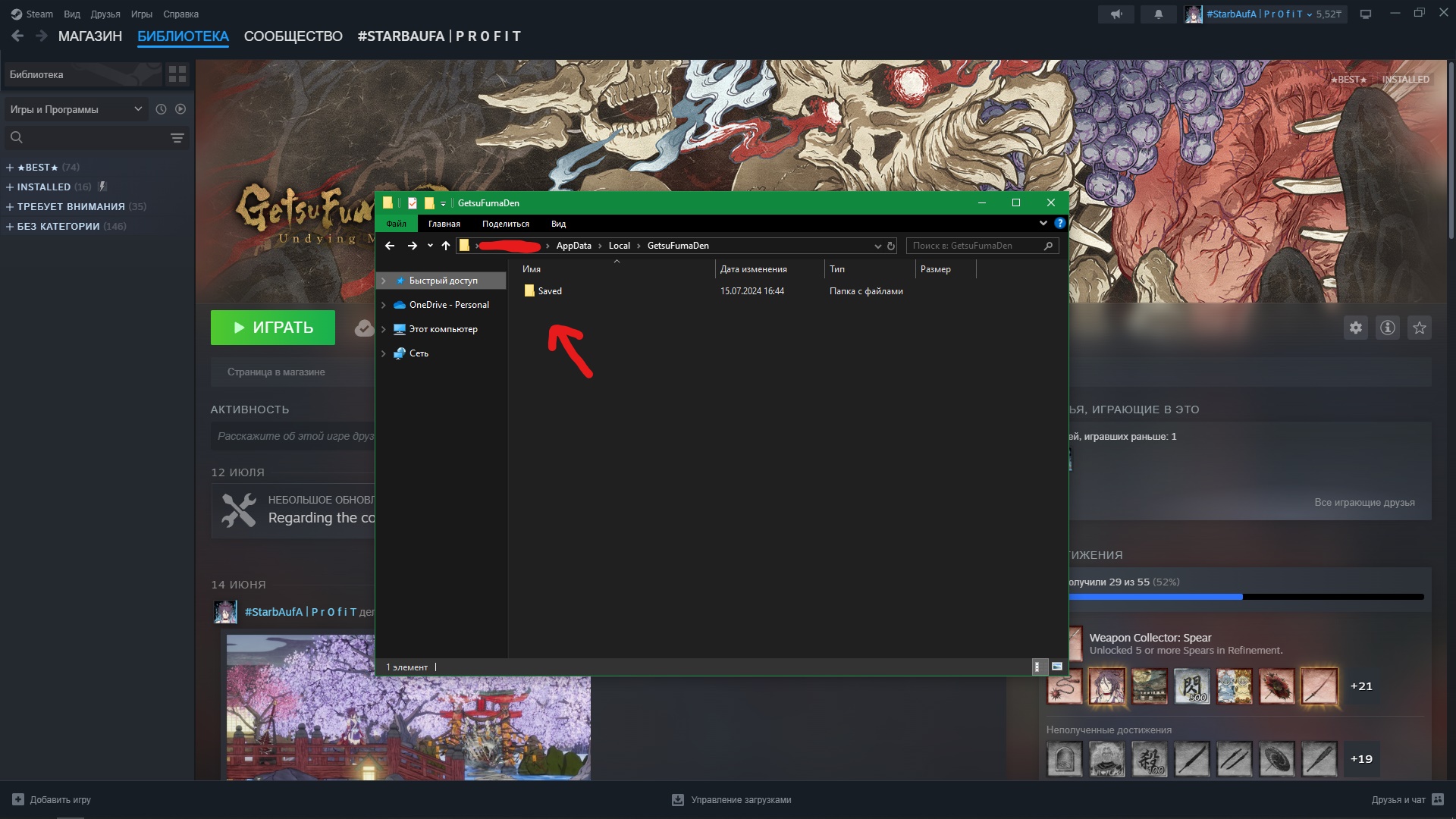The height and width of the screenshot is (819, 1456).
Task: Click the Steam announcements megaphone icon
Action: (1116, 14)
